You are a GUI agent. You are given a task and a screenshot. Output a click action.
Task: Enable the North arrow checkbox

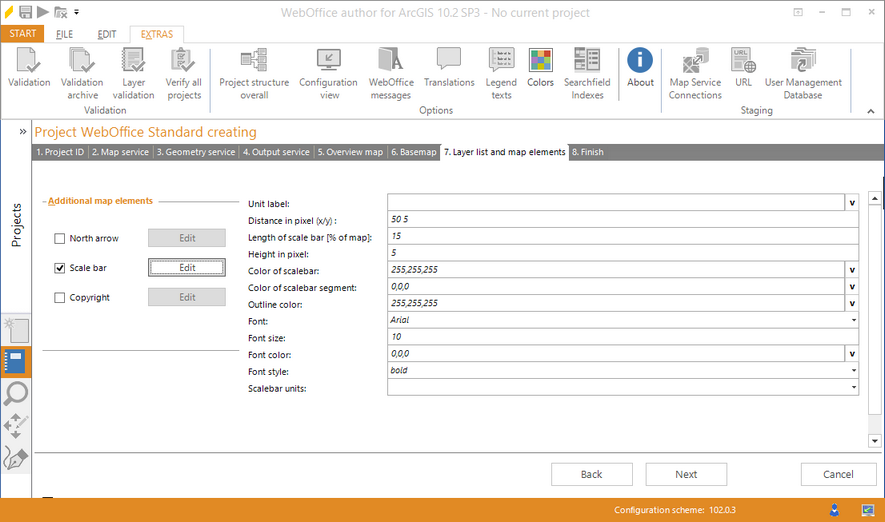pyautogui.click(x=59, y=239)
